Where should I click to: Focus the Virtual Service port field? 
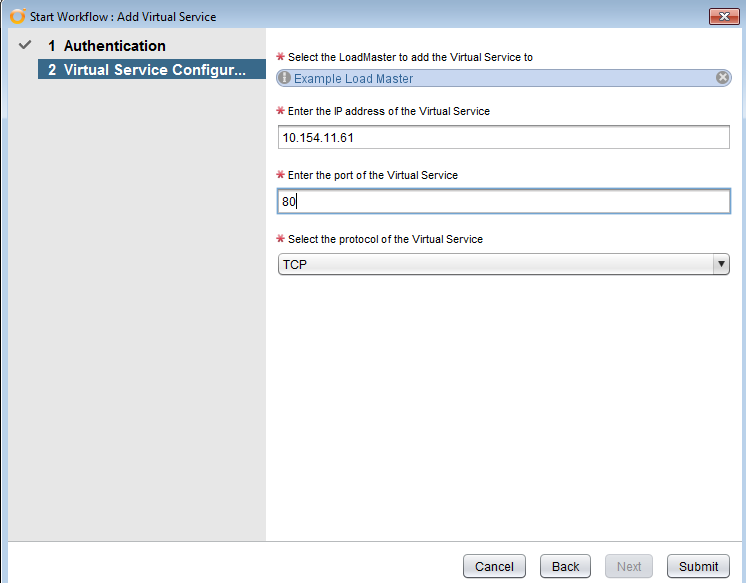pos(503,201)
